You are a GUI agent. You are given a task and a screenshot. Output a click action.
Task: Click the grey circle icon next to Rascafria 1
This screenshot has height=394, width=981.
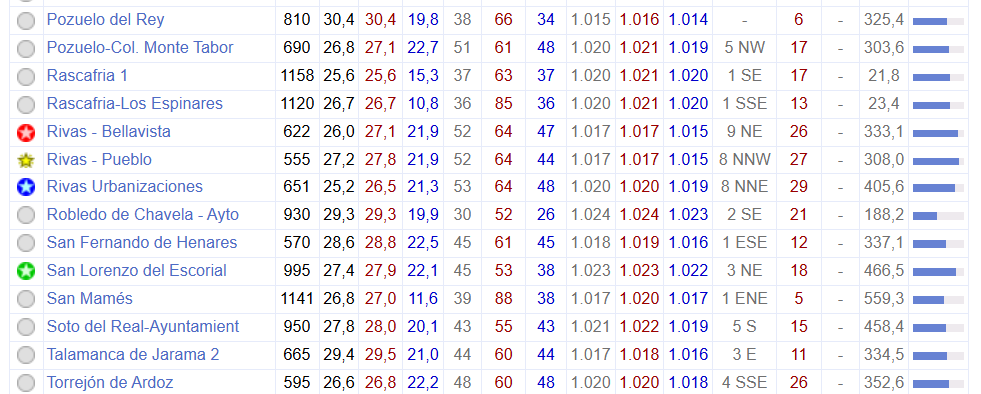(26, 76)
